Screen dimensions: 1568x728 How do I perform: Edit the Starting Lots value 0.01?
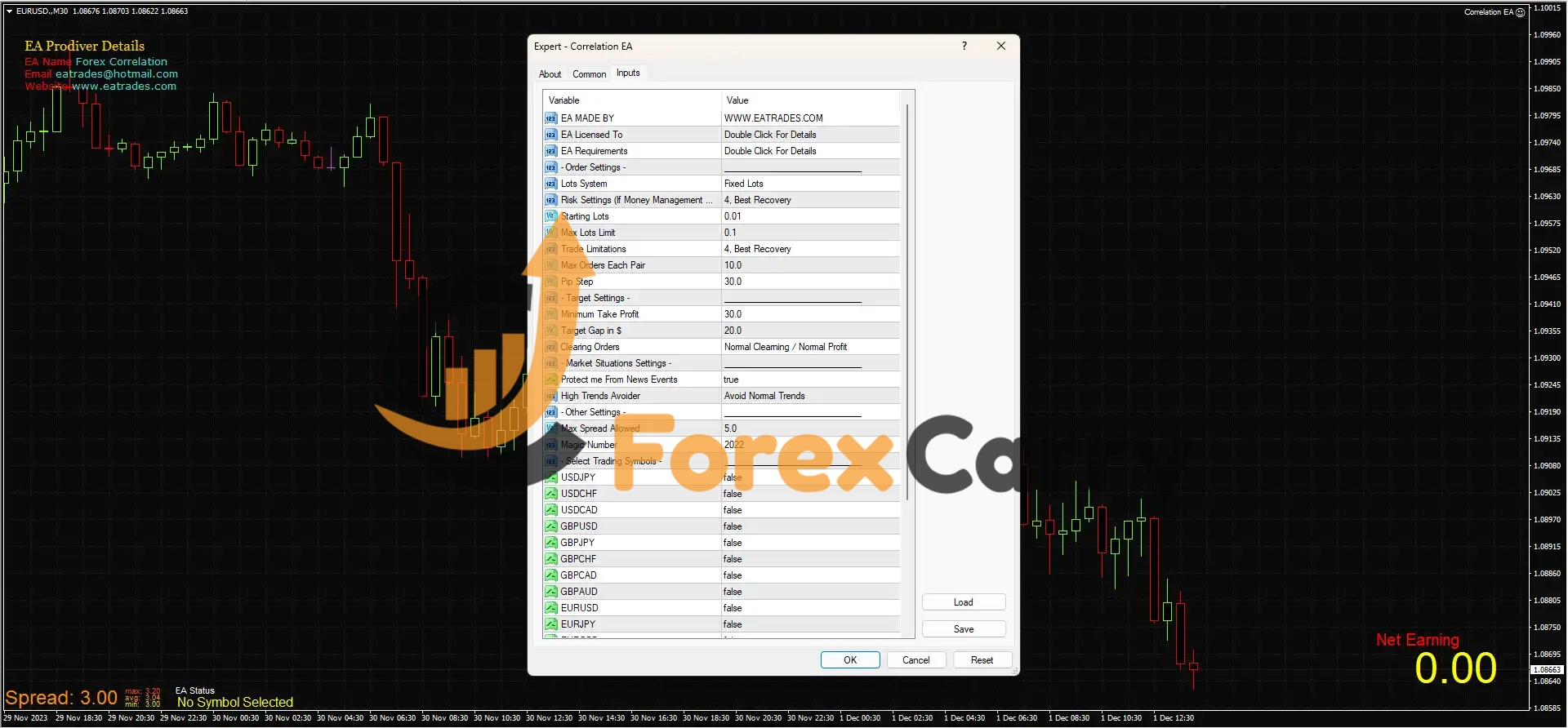point(810,216)
